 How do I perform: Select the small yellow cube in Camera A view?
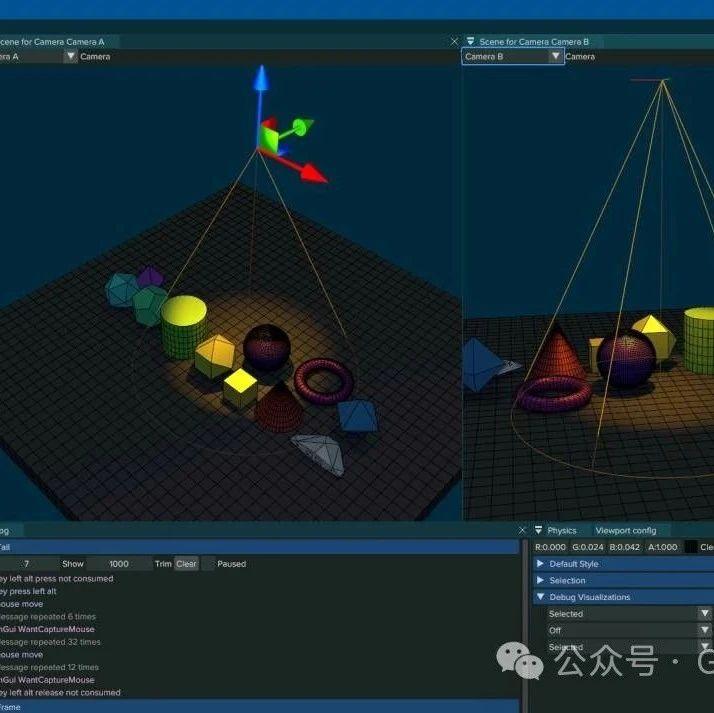point(240,388)
